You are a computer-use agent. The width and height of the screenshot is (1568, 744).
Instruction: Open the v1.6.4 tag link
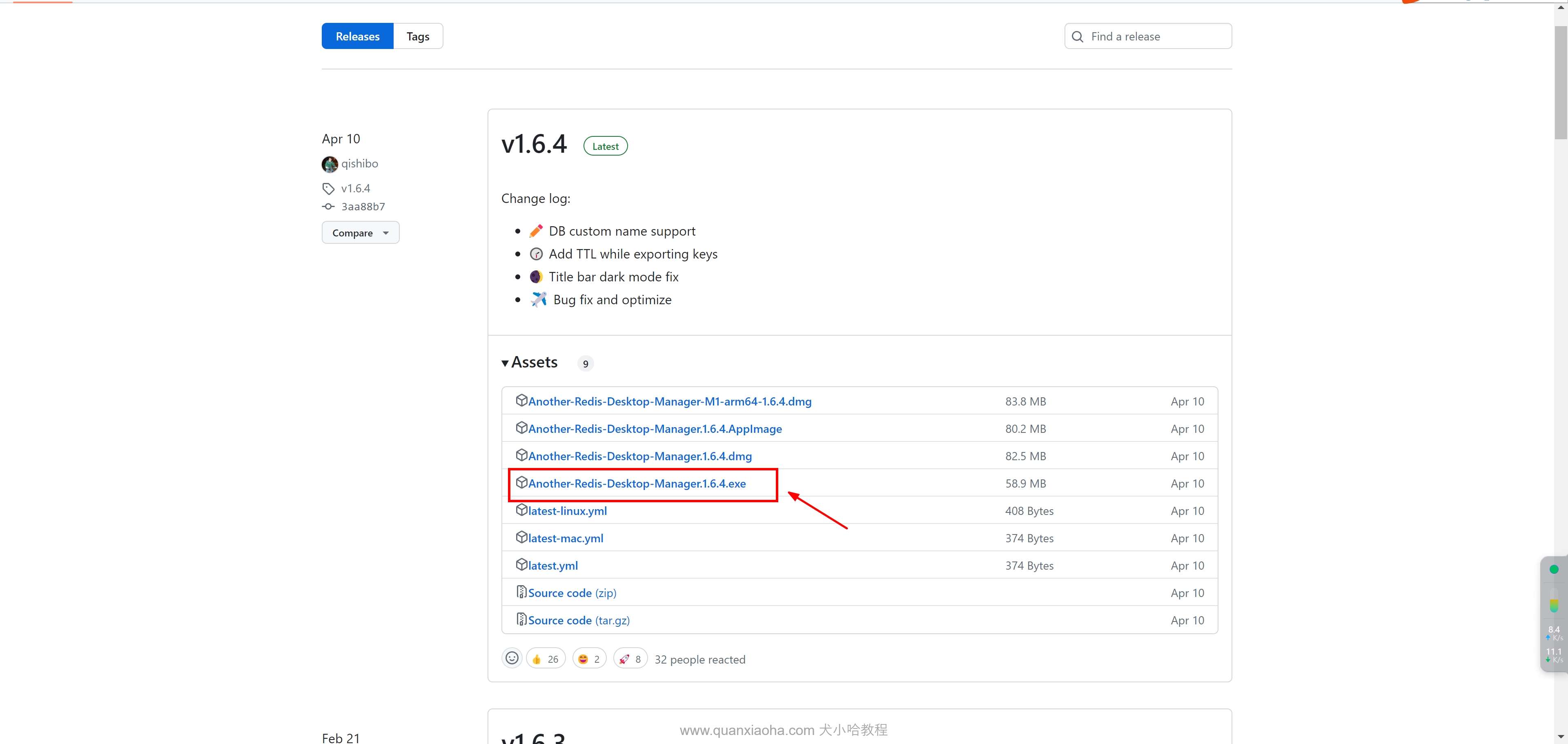tap(356, 189)
